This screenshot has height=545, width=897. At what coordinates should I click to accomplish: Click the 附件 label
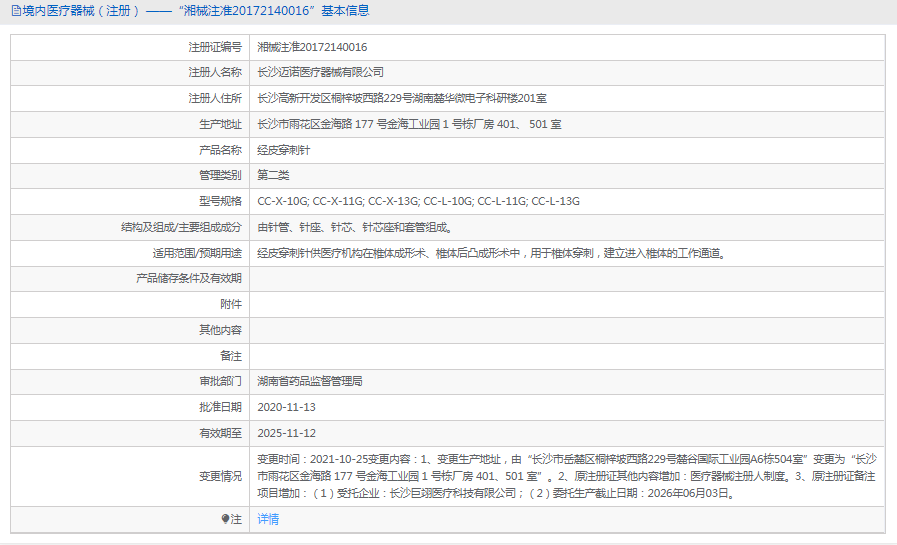(231, 304)
